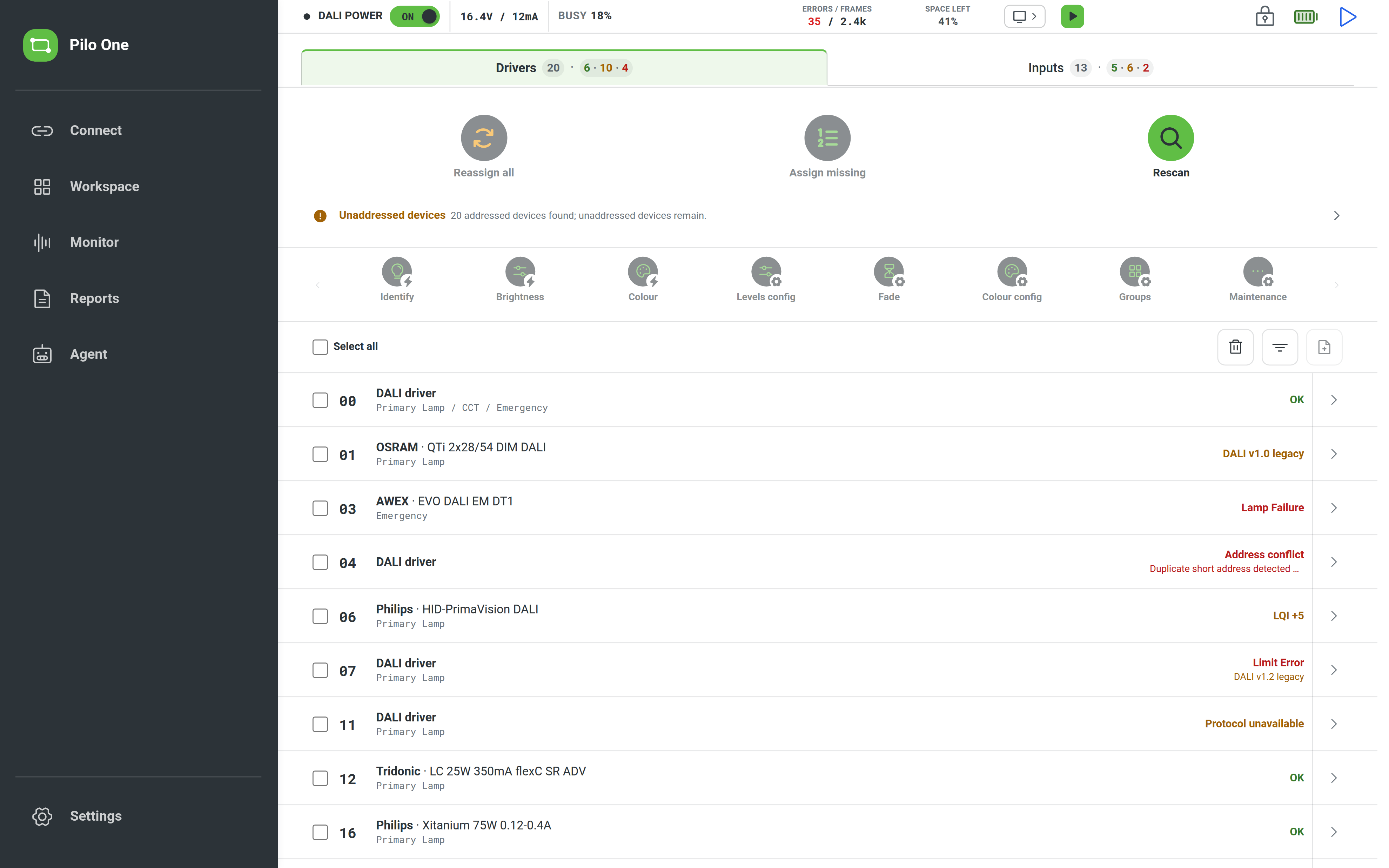The width and height of the screenshot is (1389, 868).
Task: Click the green filled play button
Action: [1072, 16]
